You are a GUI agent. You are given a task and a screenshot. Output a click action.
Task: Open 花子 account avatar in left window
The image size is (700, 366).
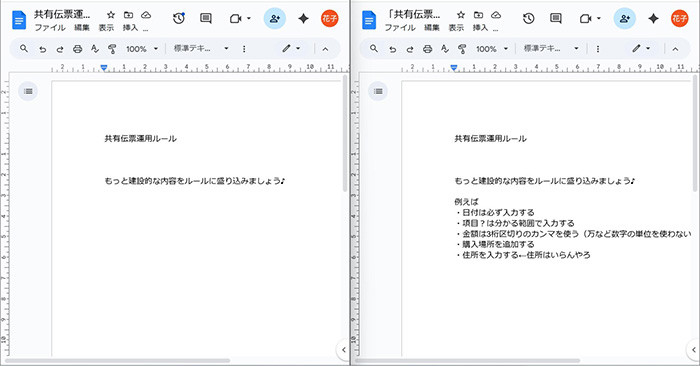329,18
